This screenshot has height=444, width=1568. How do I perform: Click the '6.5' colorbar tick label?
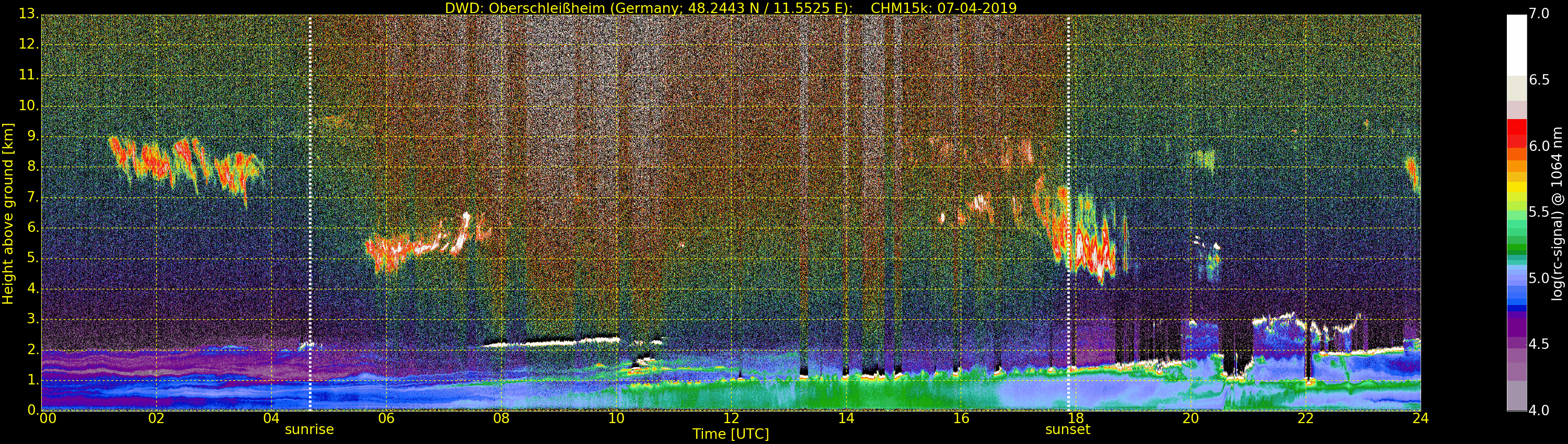(x=1539, y=80)
